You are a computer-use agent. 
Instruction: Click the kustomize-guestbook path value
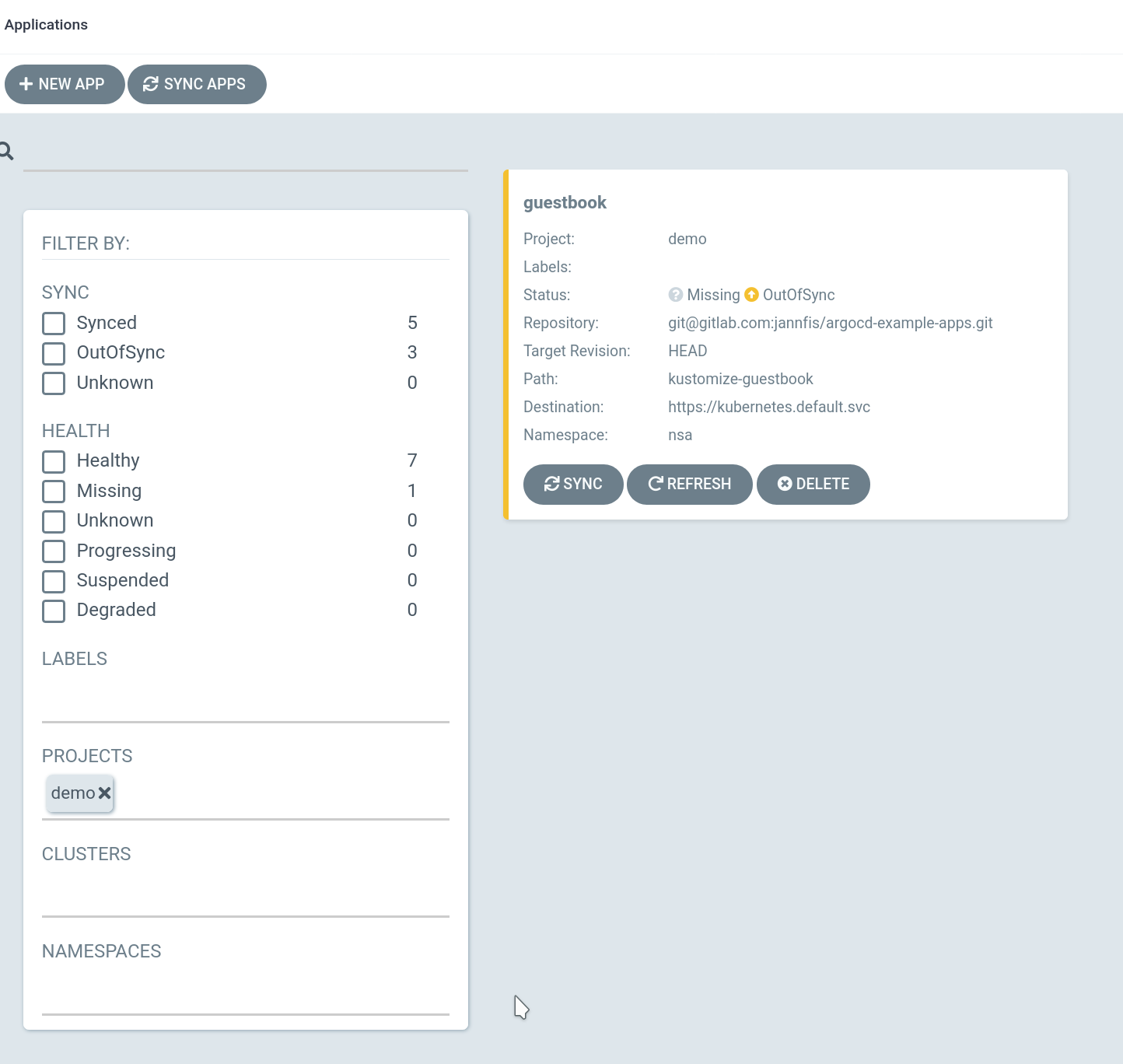click(740, 379)
